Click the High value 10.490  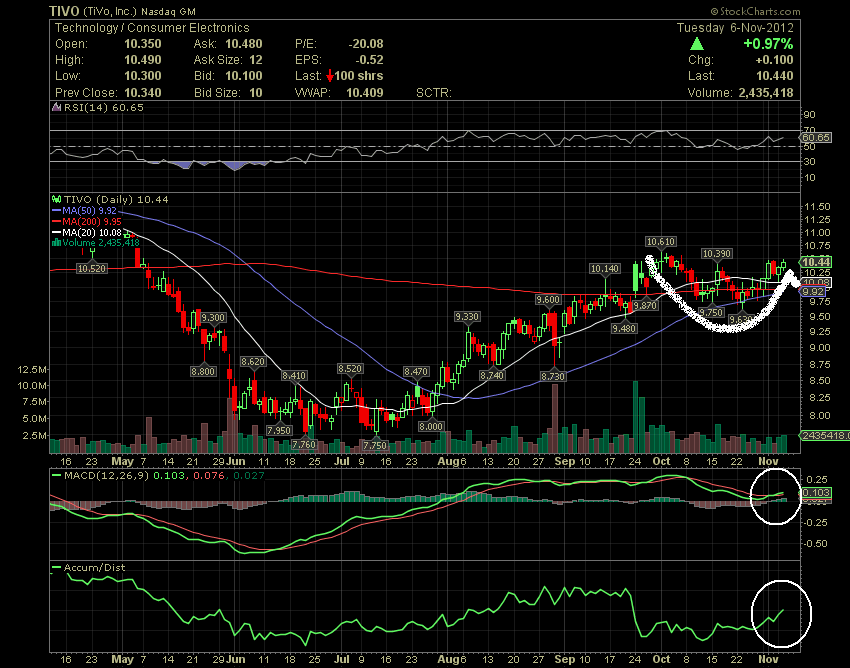[x=143, y=60]
